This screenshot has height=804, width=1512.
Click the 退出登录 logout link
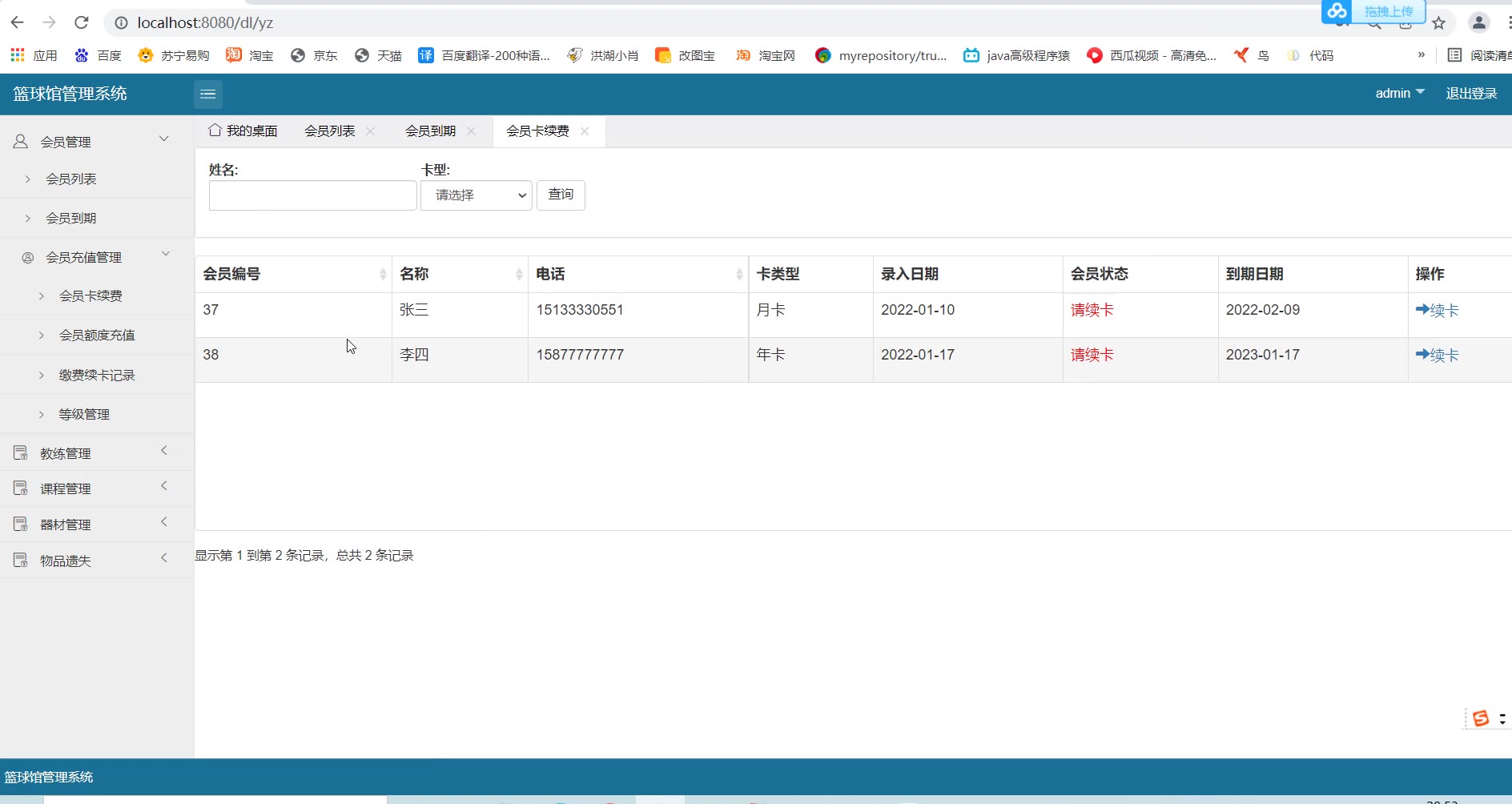[1470, 93]
